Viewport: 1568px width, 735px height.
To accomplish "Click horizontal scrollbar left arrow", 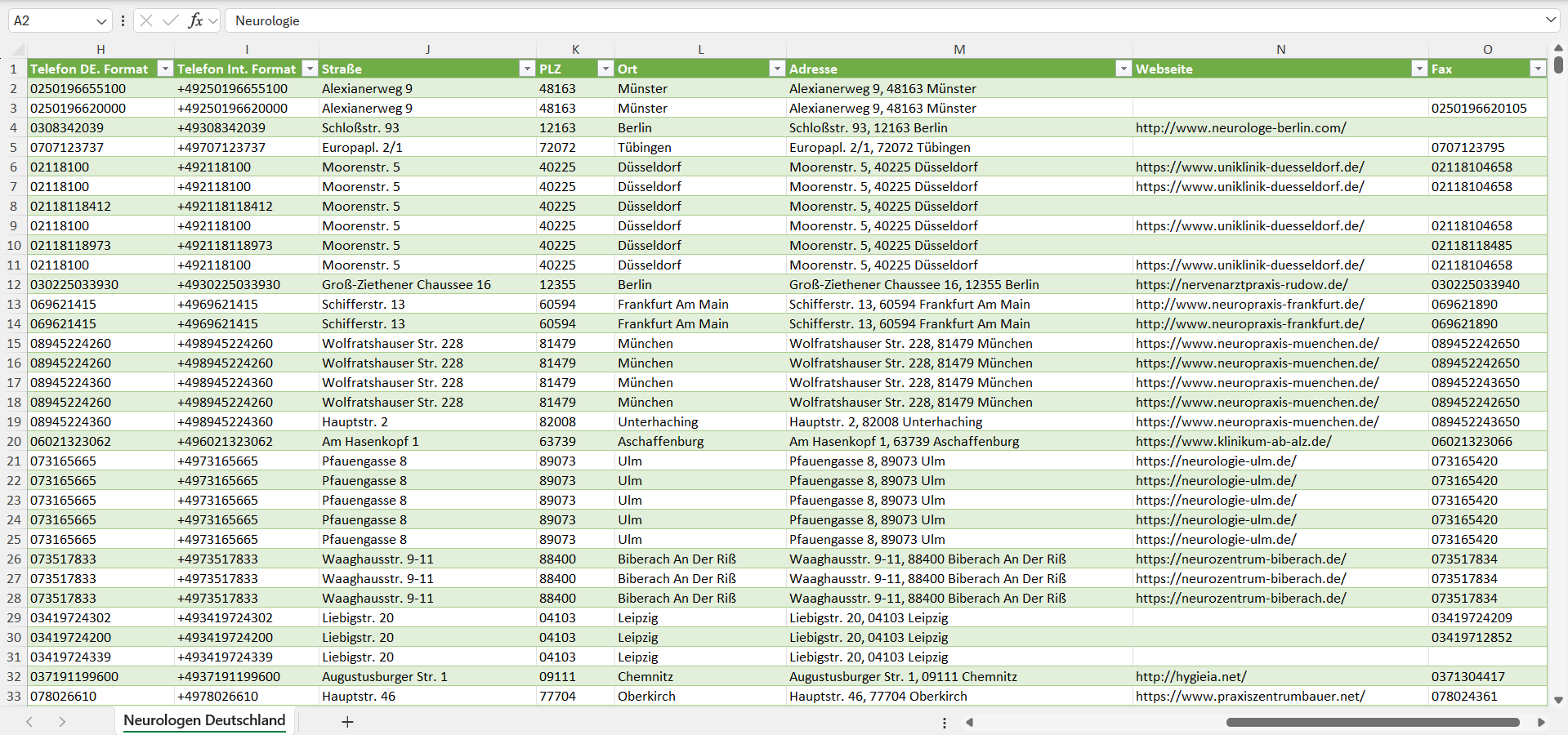I will (970, 722).
